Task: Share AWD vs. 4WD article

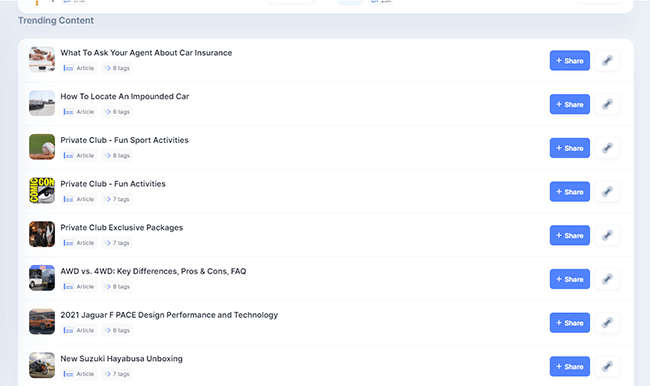Action: [x=570, y=279]
